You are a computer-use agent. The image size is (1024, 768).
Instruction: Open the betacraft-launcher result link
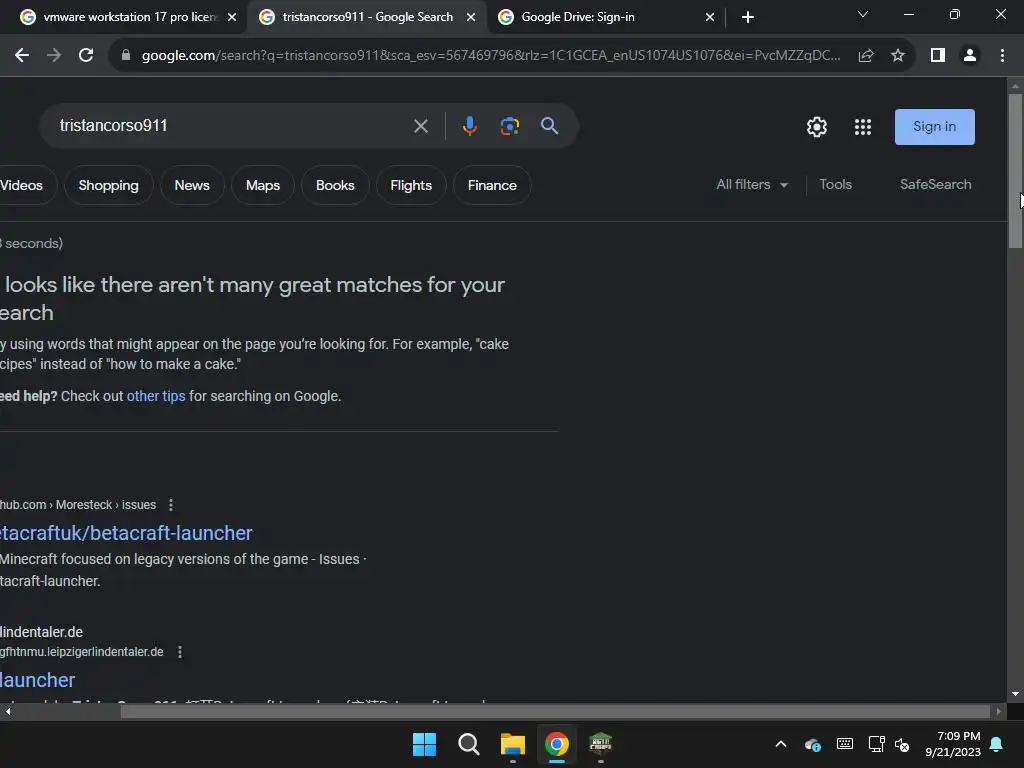[126, 533]
